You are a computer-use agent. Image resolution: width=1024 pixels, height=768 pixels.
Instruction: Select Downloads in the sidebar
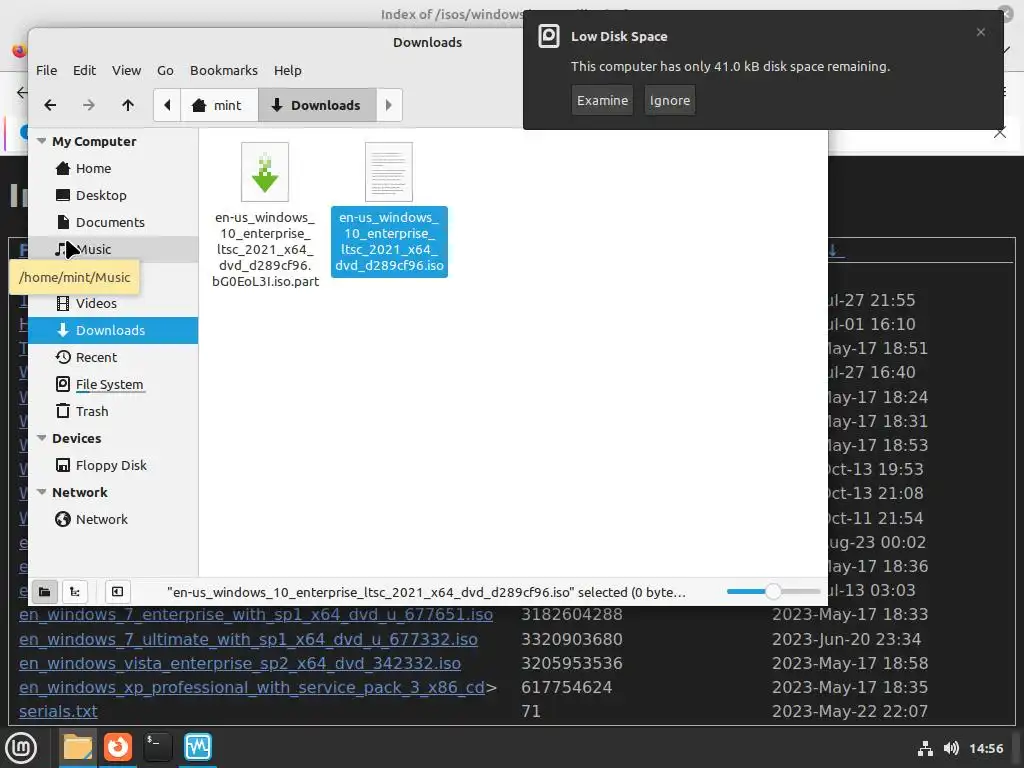click(x=113, y=330)
